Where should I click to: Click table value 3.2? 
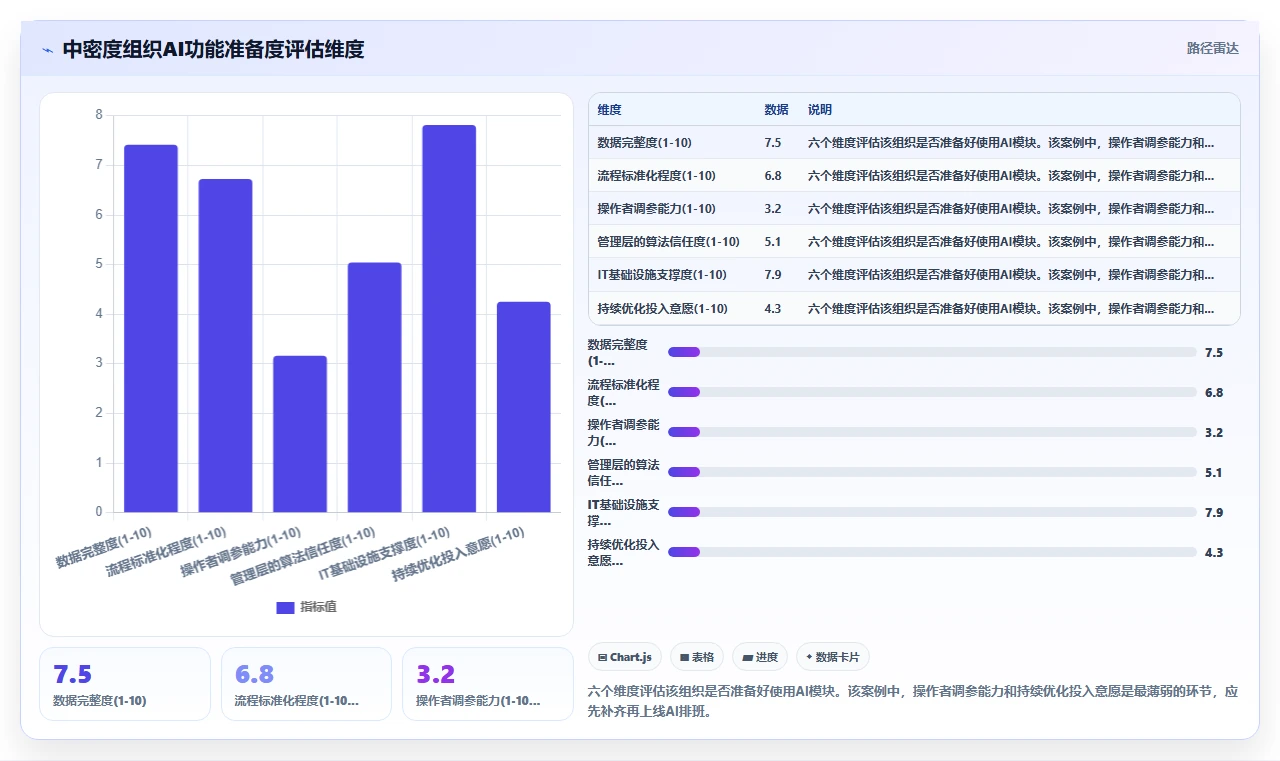(x=772, y=209)
